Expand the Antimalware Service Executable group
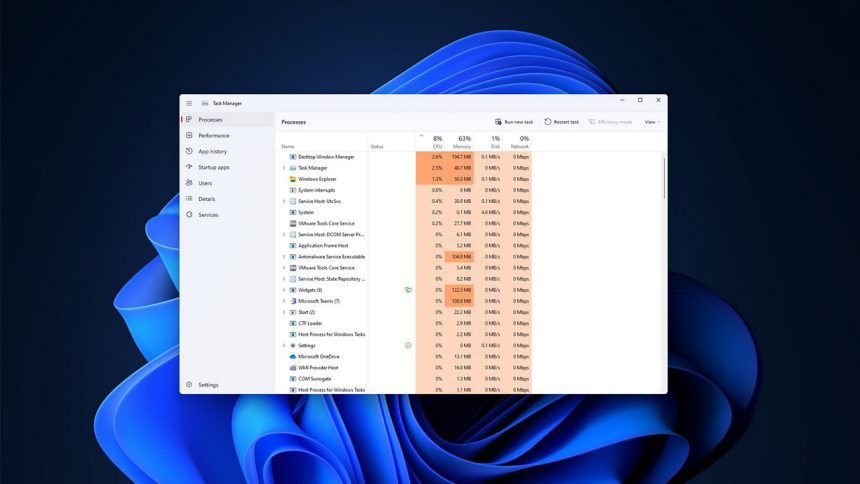This screenshot has height=484, width=860. click(284, 257)
